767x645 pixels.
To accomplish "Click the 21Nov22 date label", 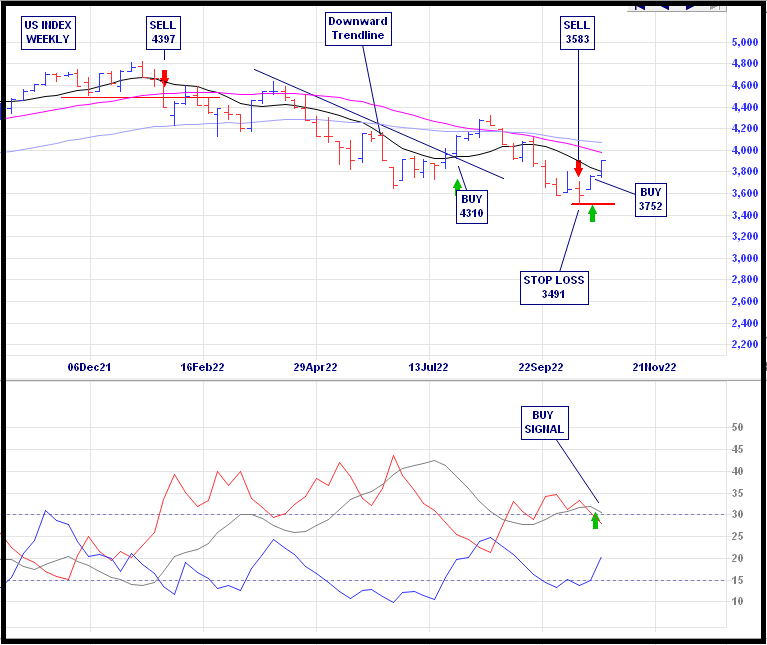I will pos(654,367).
